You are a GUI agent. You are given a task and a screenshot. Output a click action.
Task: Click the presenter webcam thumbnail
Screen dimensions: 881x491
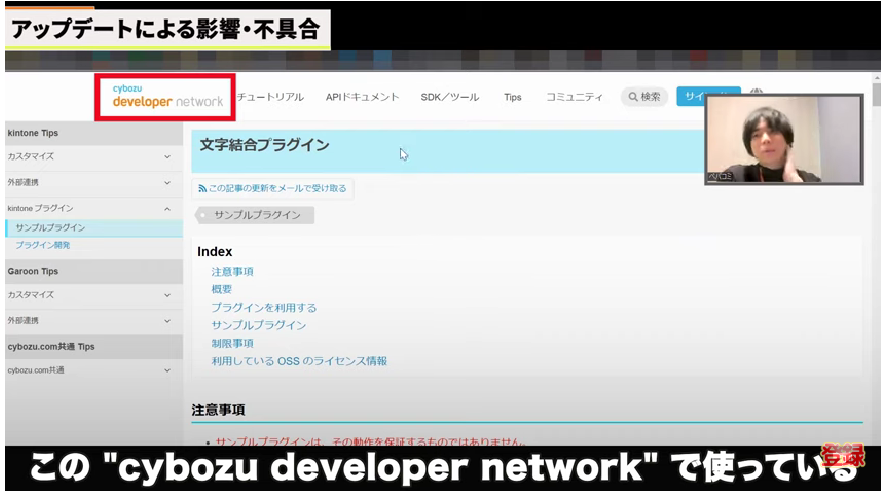pyautogui.click(x=783, y=139)
